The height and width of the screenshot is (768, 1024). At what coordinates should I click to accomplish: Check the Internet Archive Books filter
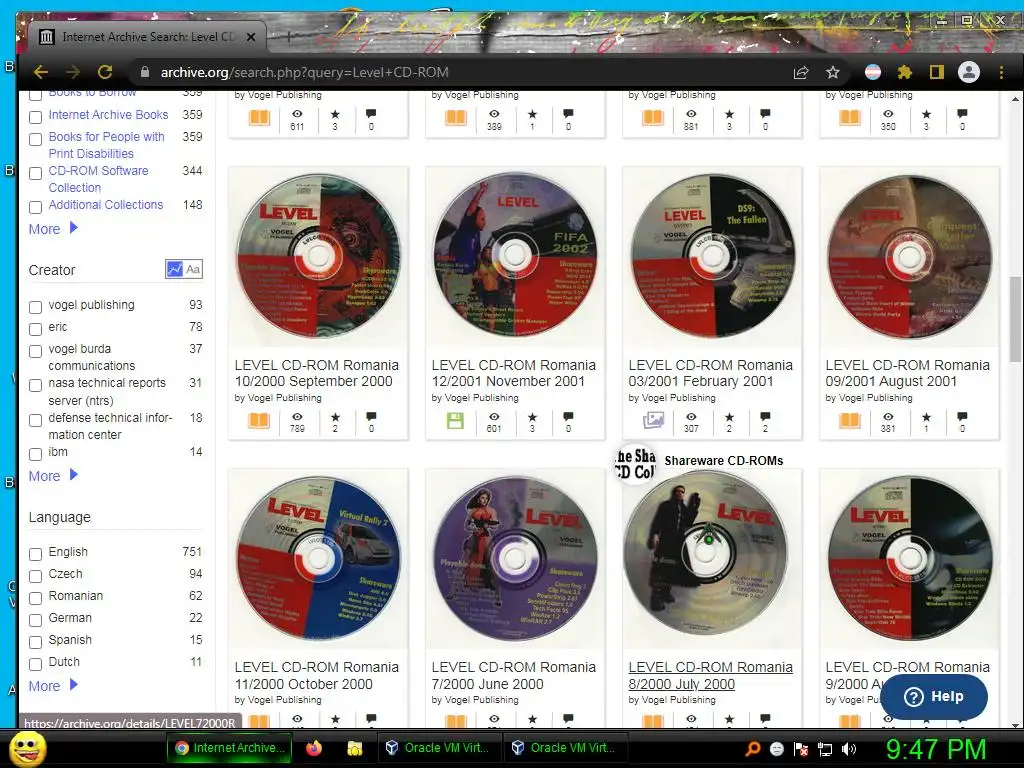coord(36,118)
